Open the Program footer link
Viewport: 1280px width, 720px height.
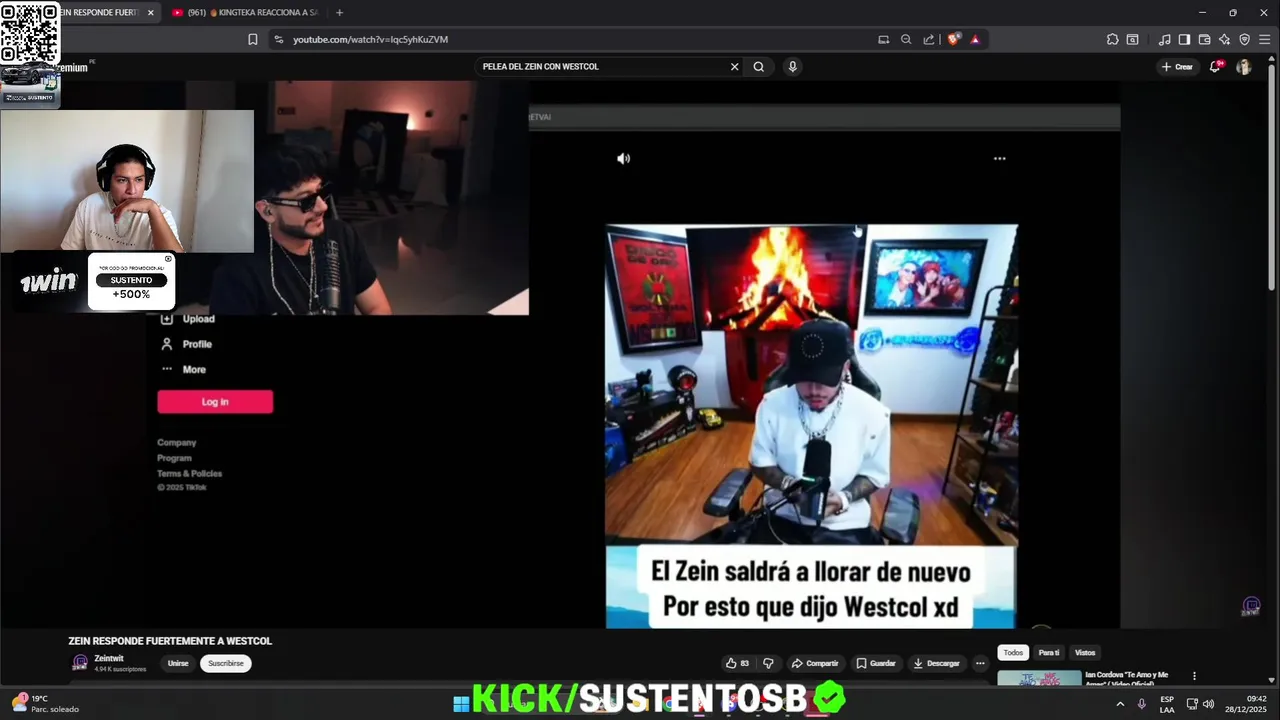coord(174,458)
